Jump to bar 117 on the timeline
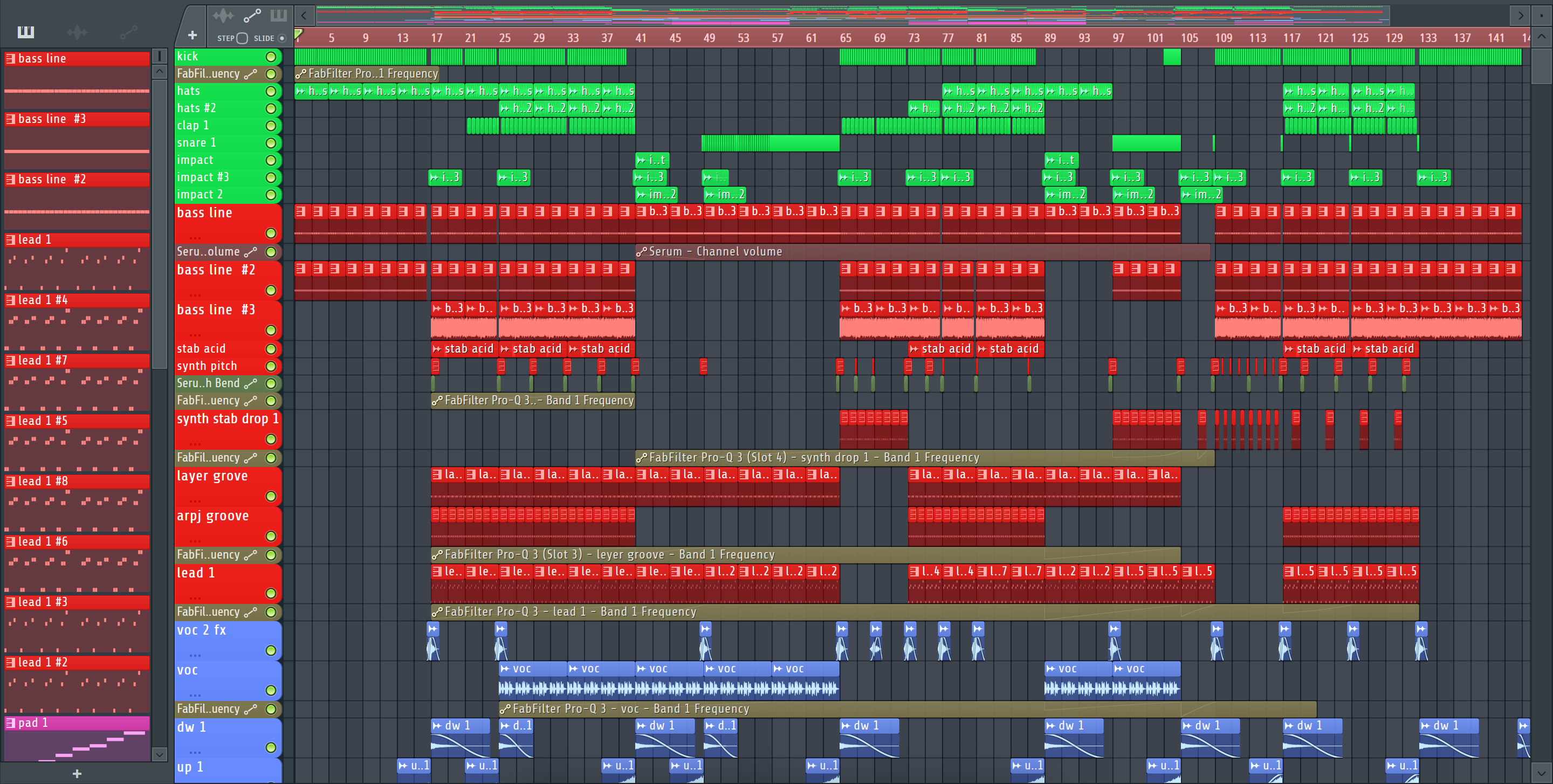The image size is (1553, 784). click(x=1291, y=38)
